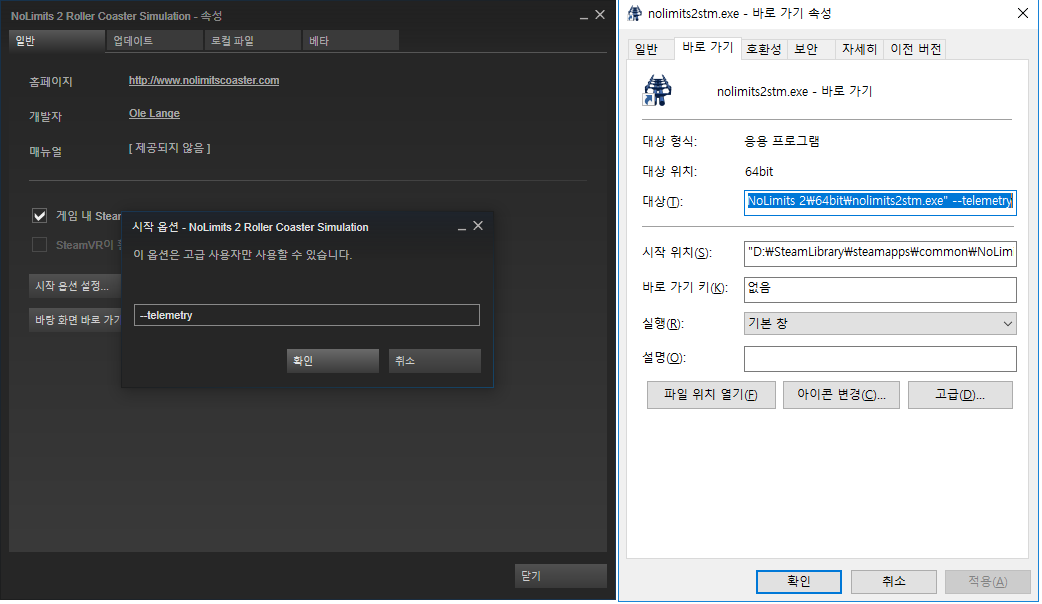Open the 실행 dropdown showing 기본 창

coord(880,324)
